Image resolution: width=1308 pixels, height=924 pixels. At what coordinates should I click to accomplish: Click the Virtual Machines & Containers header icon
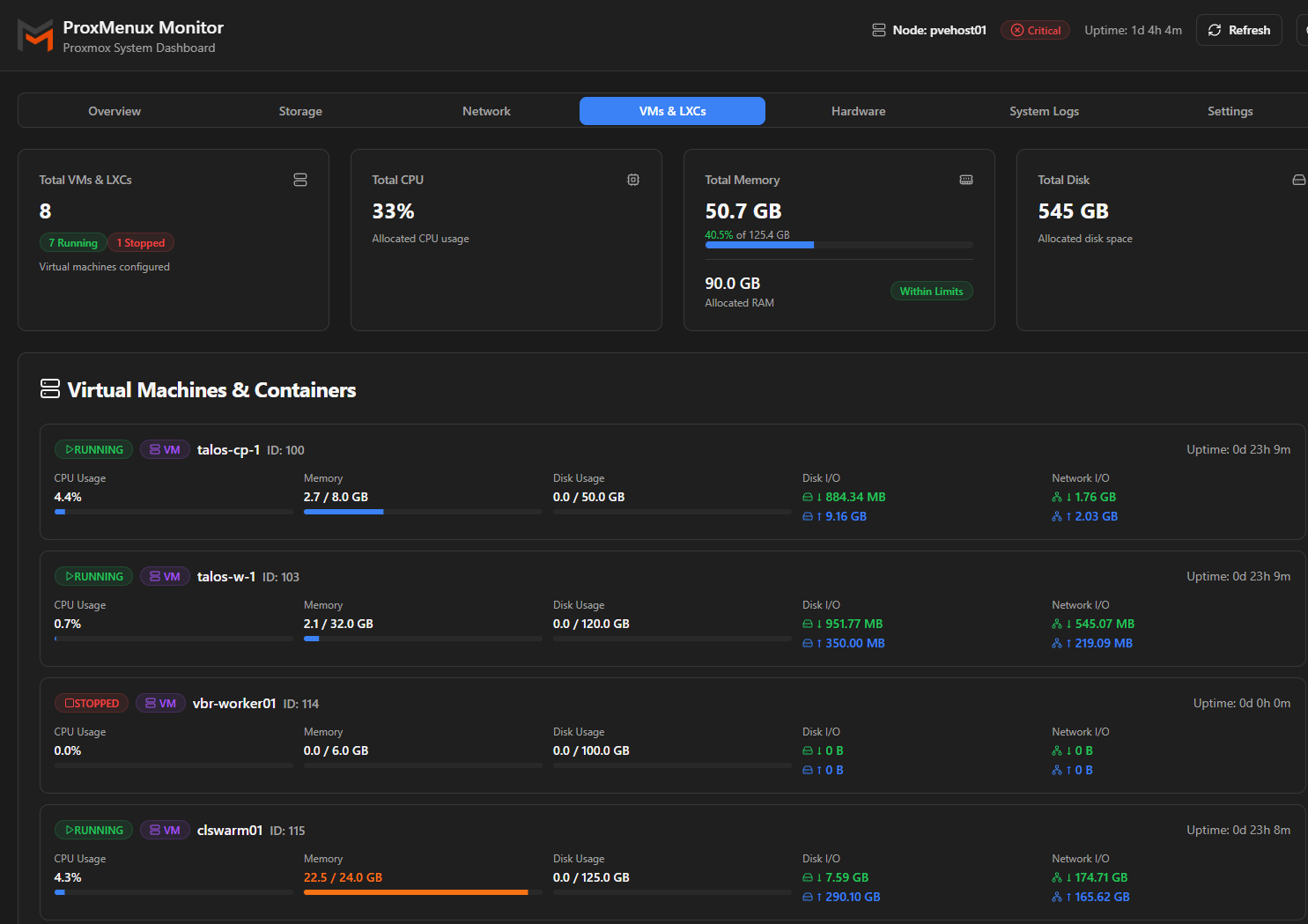[49, 388]
